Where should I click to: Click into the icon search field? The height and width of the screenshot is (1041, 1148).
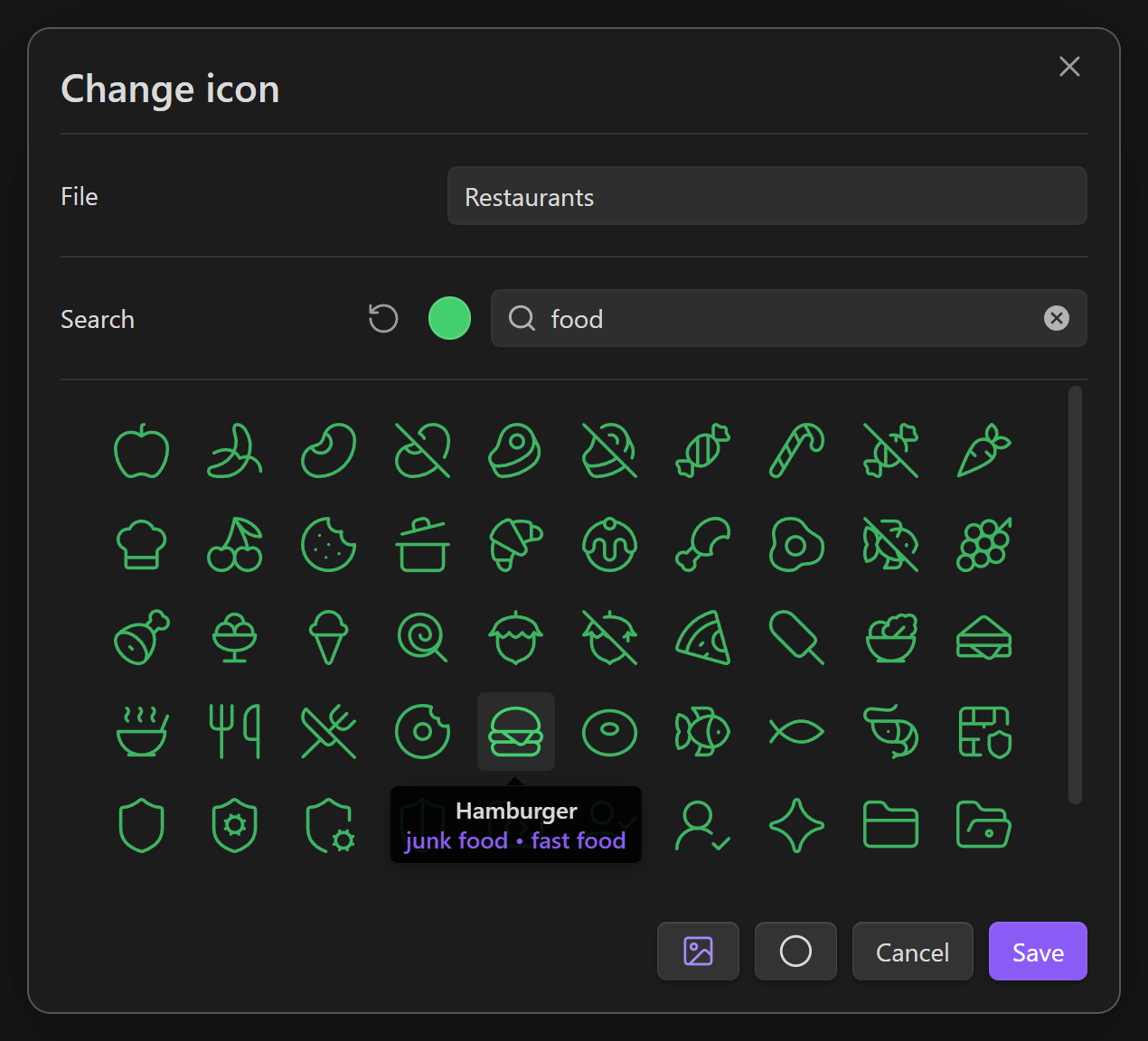(x=788, y=318)
